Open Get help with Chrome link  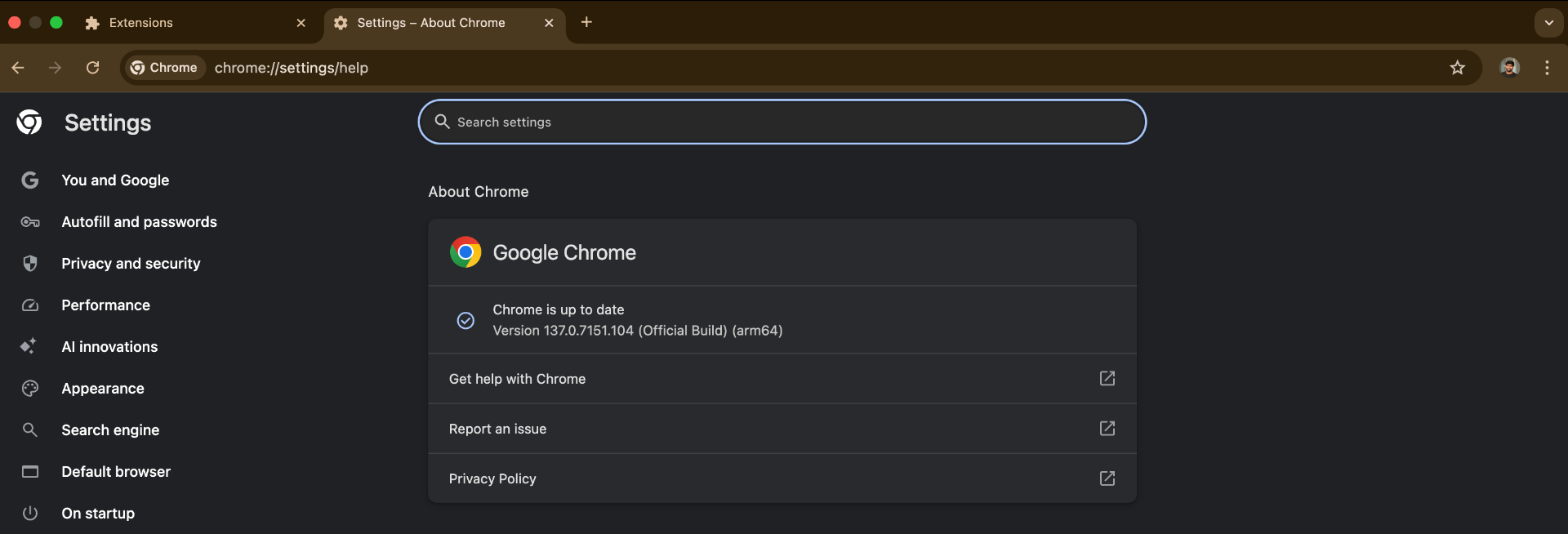782,379
